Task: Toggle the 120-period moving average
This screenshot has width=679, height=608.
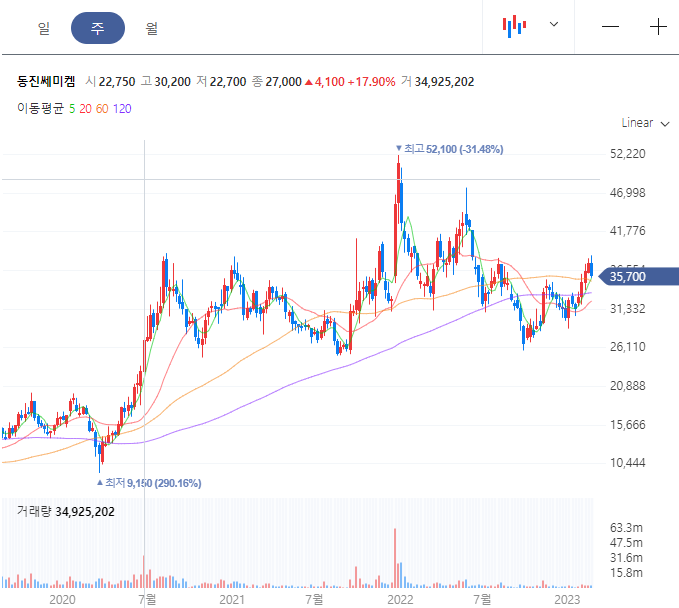Action: (x=122, y=109)
